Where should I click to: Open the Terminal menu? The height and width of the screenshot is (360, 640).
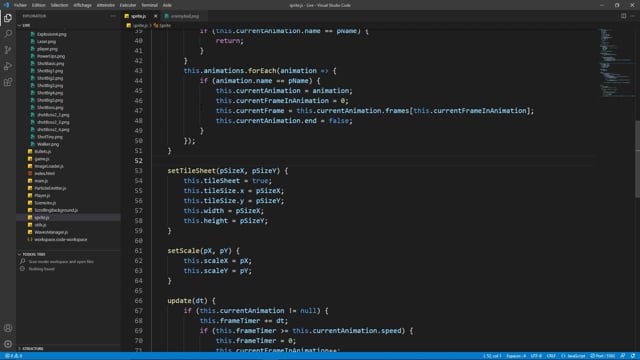(x=149, y=5)
